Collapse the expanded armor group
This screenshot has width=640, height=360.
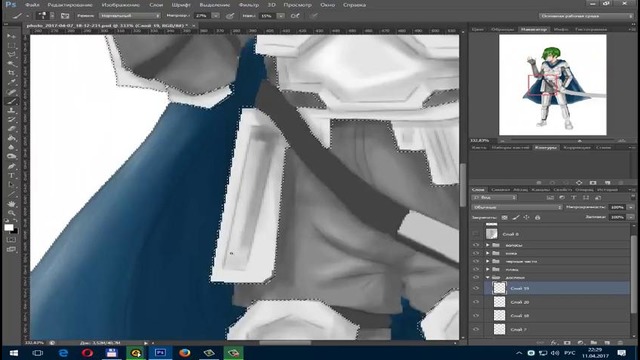(x=487, y=278)
